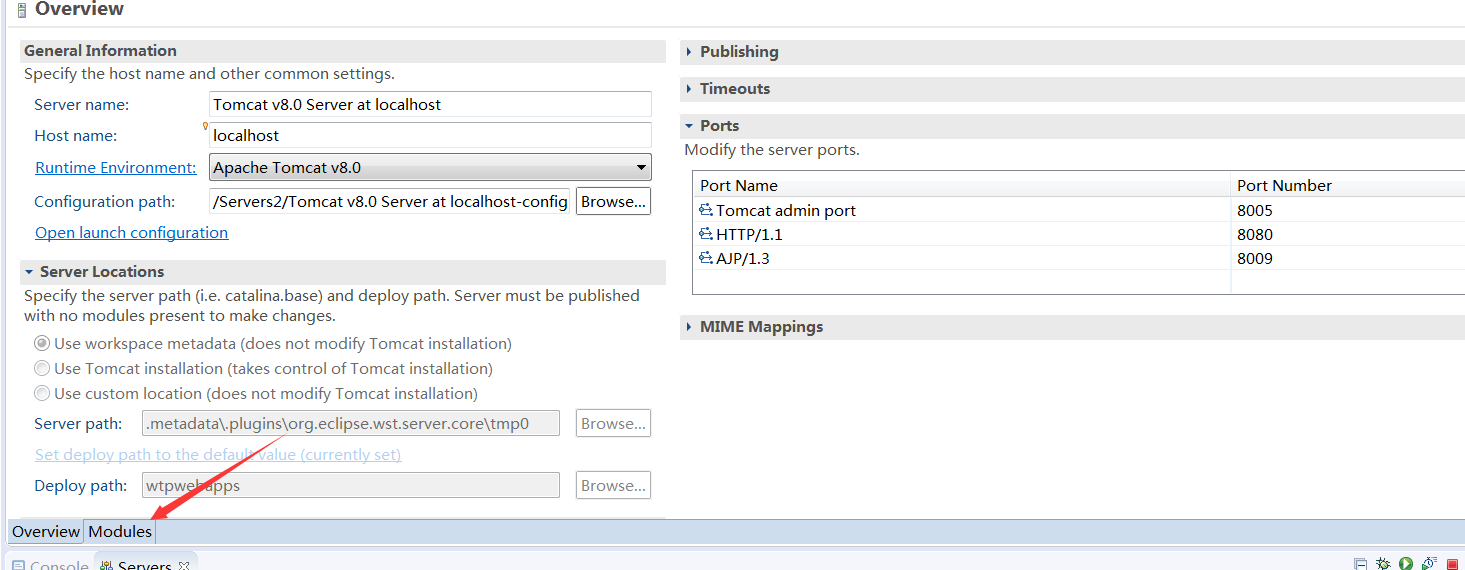
Task: Switch to the Modules tab
Action: (120, 532)
